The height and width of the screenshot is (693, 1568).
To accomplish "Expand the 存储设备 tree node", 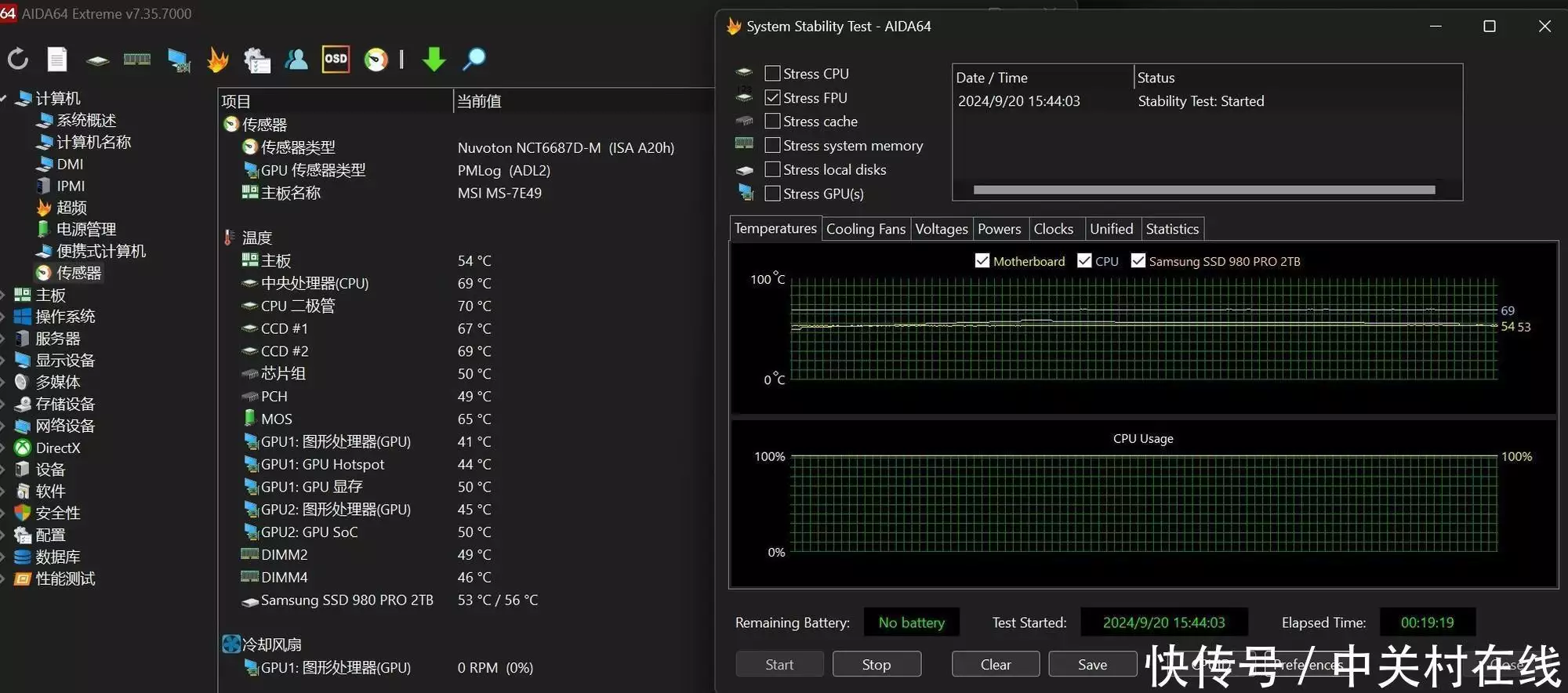I will [3, 404].
